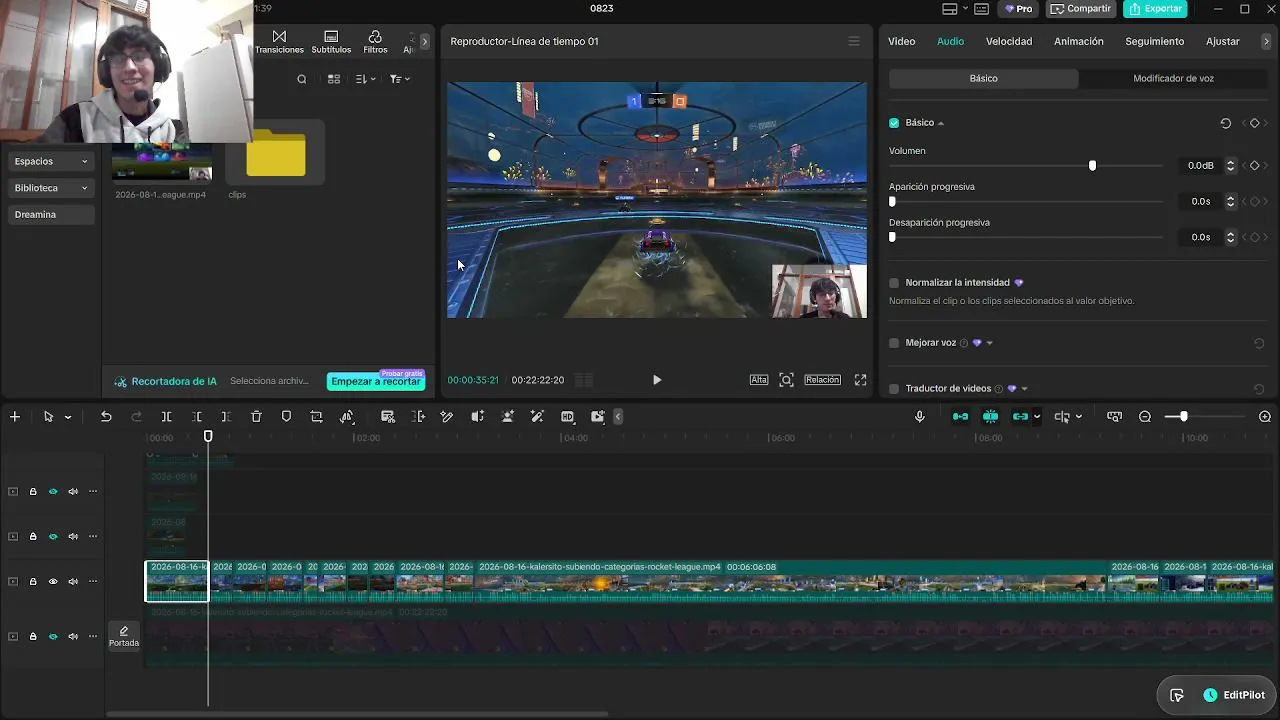The height and width of the screenshot is (720, 1280).
Task: Open the Subtítulos panel
Action: 331,42
